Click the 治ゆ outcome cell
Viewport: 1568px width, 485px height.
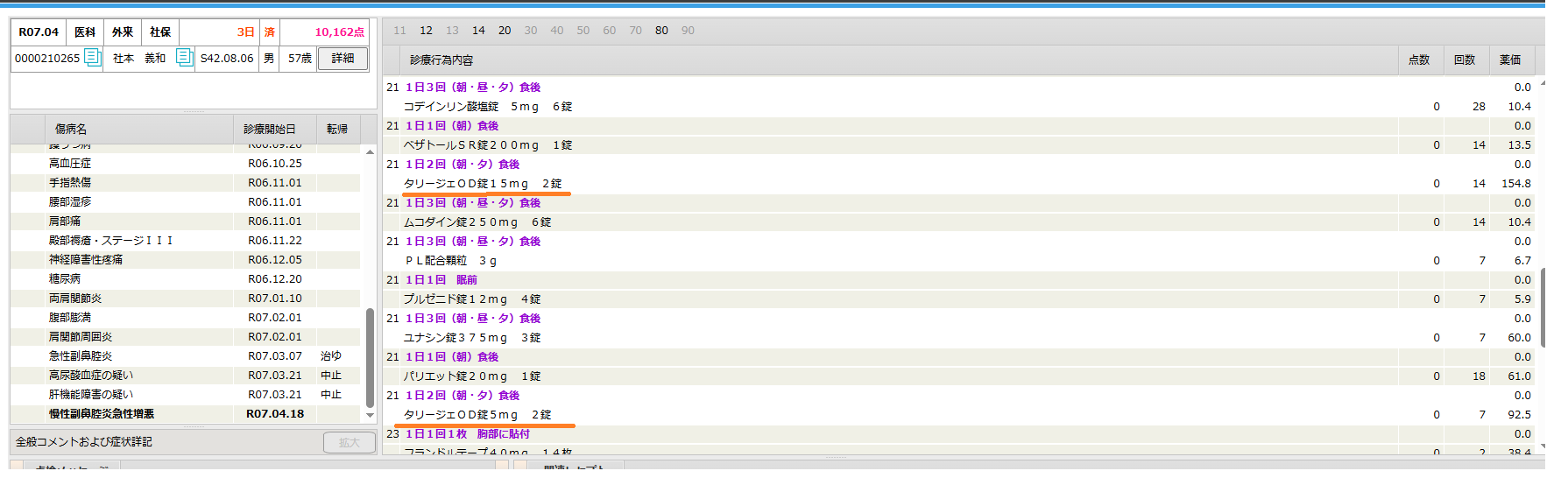[331, 356]
